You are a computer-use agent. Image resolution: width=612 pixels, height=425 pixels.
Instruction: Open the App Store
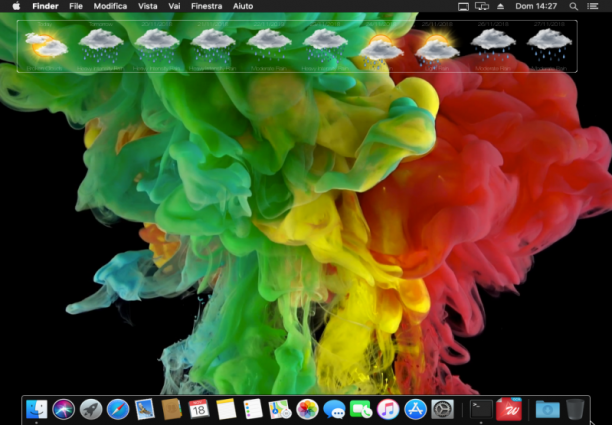[415, 409]
